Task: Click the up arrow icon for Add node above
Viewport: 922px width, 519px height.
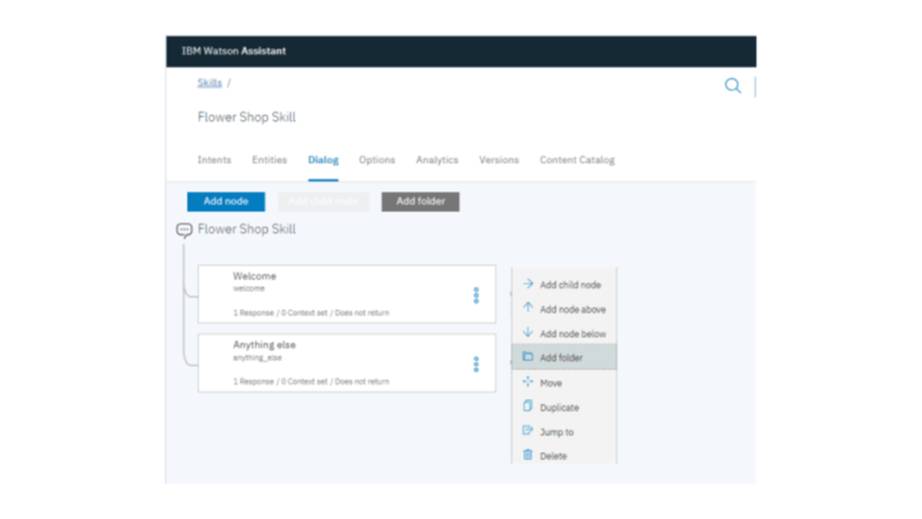Action: (x=527, y=309)
